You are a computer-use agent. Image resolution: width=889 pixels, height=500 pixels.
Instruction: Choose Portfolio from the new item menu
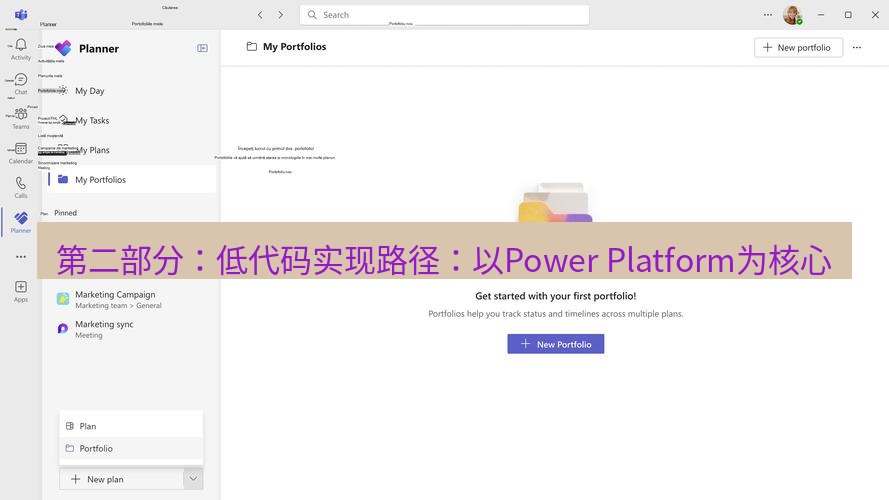[131, 448]
